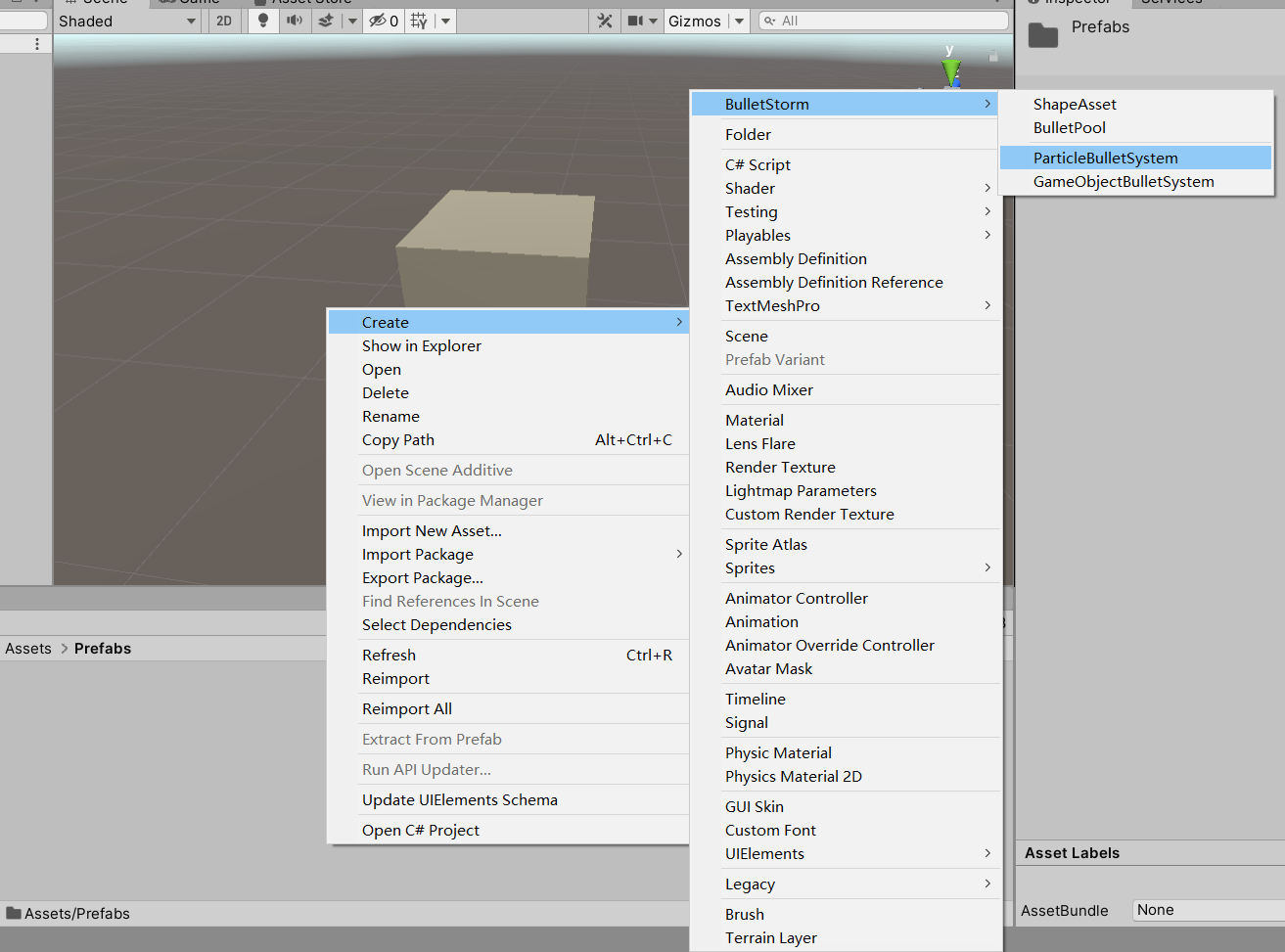The image size is (1285, 952).
Task: Toggle scene audio with the speaker icon
Action: [294, 21]
